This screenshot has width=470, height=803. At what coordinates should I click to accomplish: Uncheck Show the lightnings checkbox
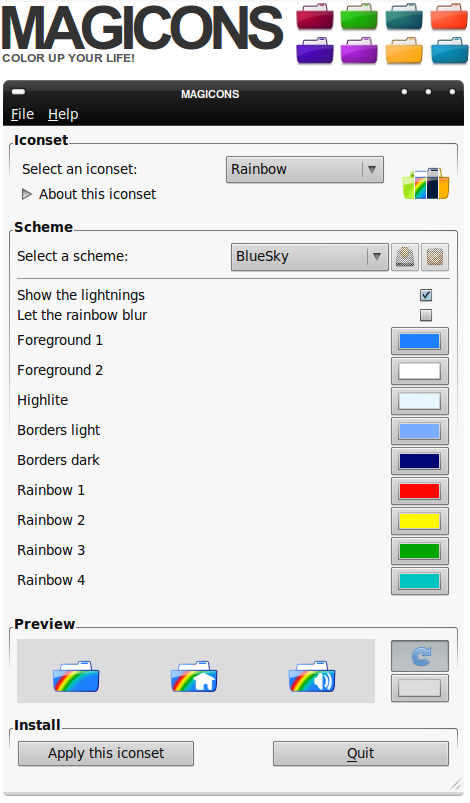pyautogui.click(x=426, y=295)
